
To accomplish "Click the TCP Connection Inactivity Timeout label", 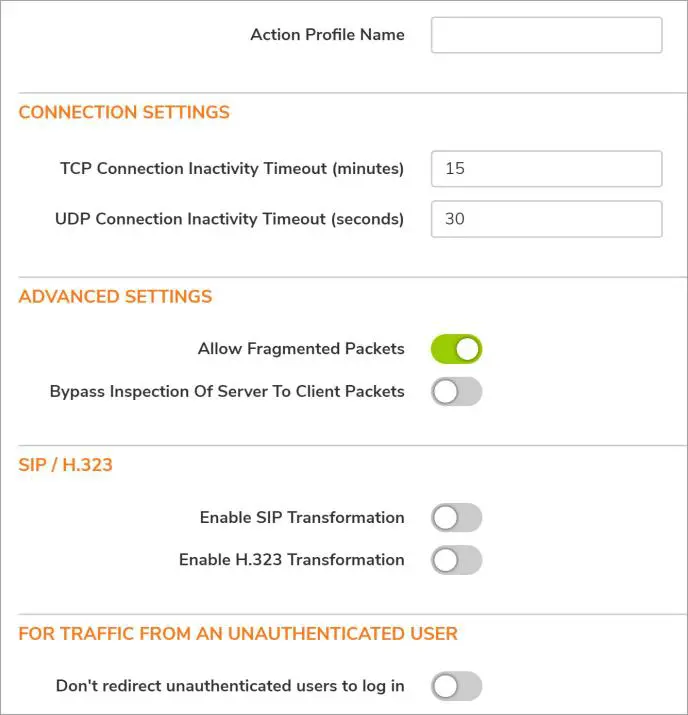I will pyautogui.click(x=232, y=169).
